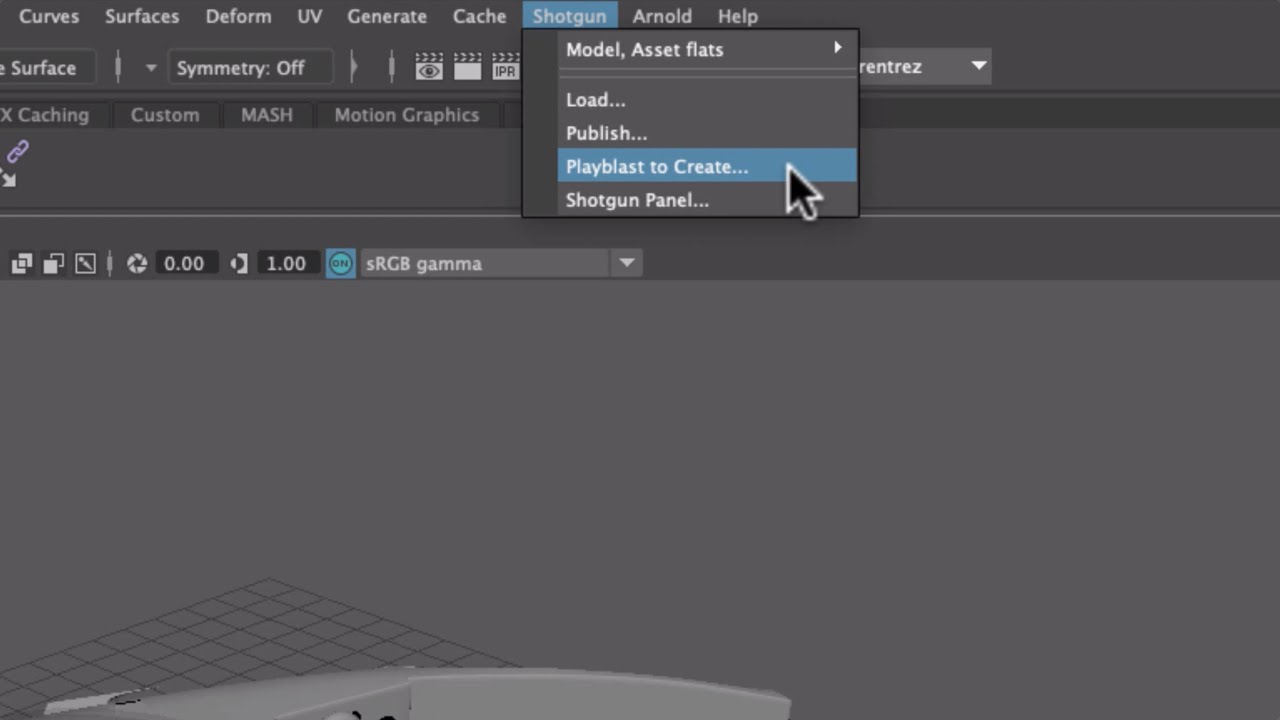Switch to the MASH shelf tab
This screenshot has width=1280, height=720.
pos(267,115)
